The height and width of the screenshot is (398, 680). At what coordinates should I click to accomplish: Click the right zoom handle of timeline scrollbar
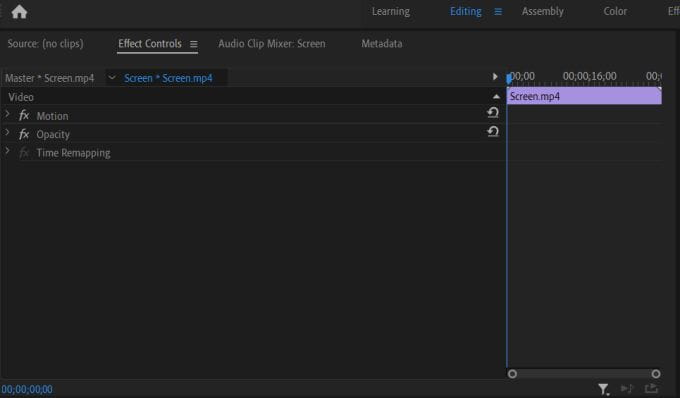(x=656, y=374)
